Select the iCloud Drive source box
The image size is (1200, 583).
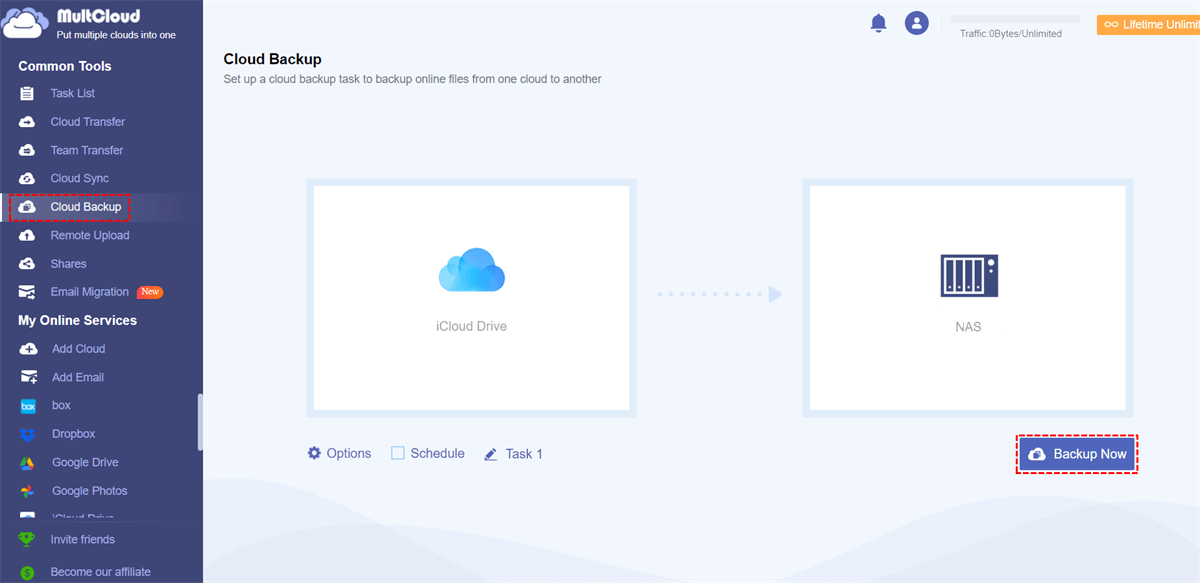click(x=472, y=298)
